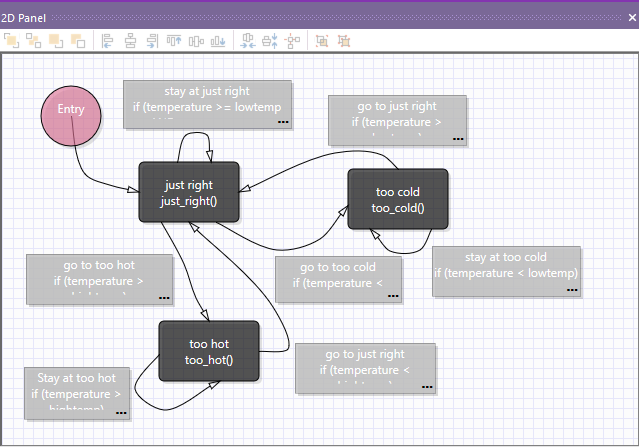This screenshot has height=448, width=639.
Task: Click the Align Middles toolbar icon
Action: (196, 41)
